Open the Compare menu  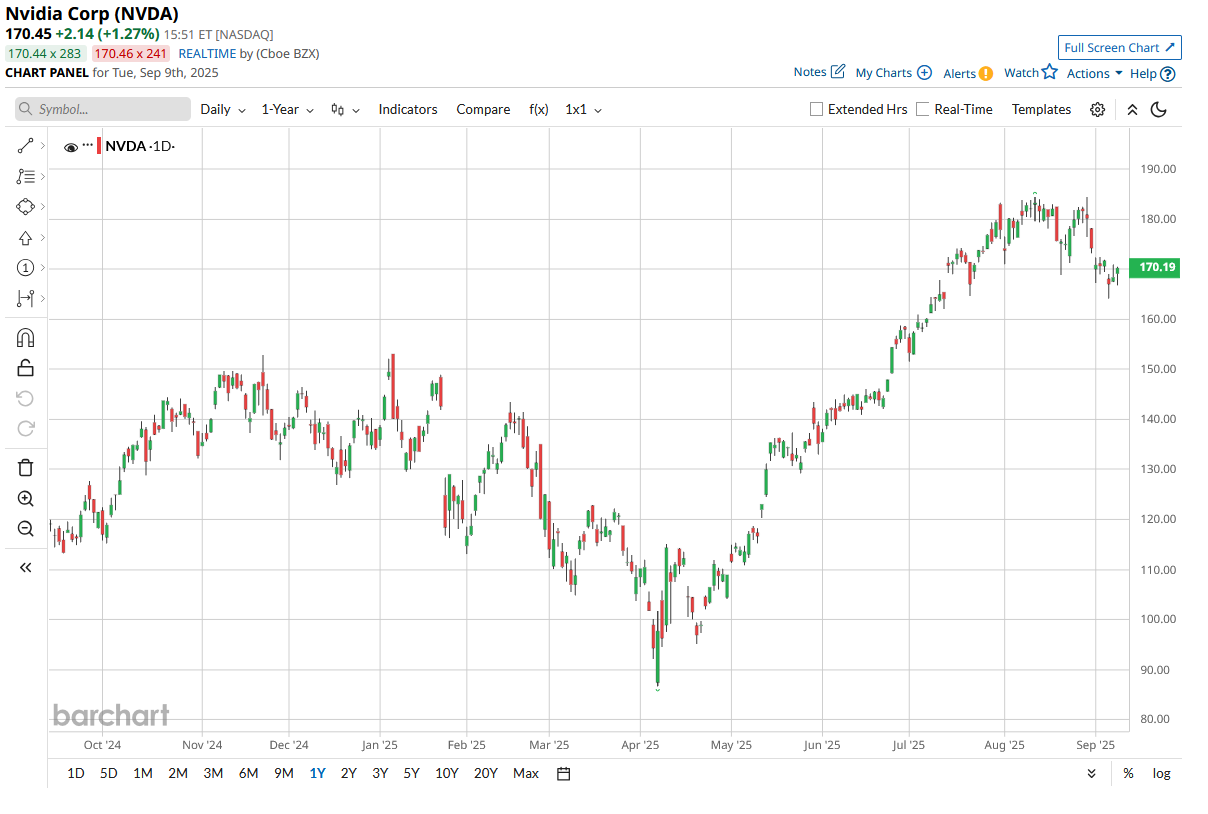tap(483, 109)
